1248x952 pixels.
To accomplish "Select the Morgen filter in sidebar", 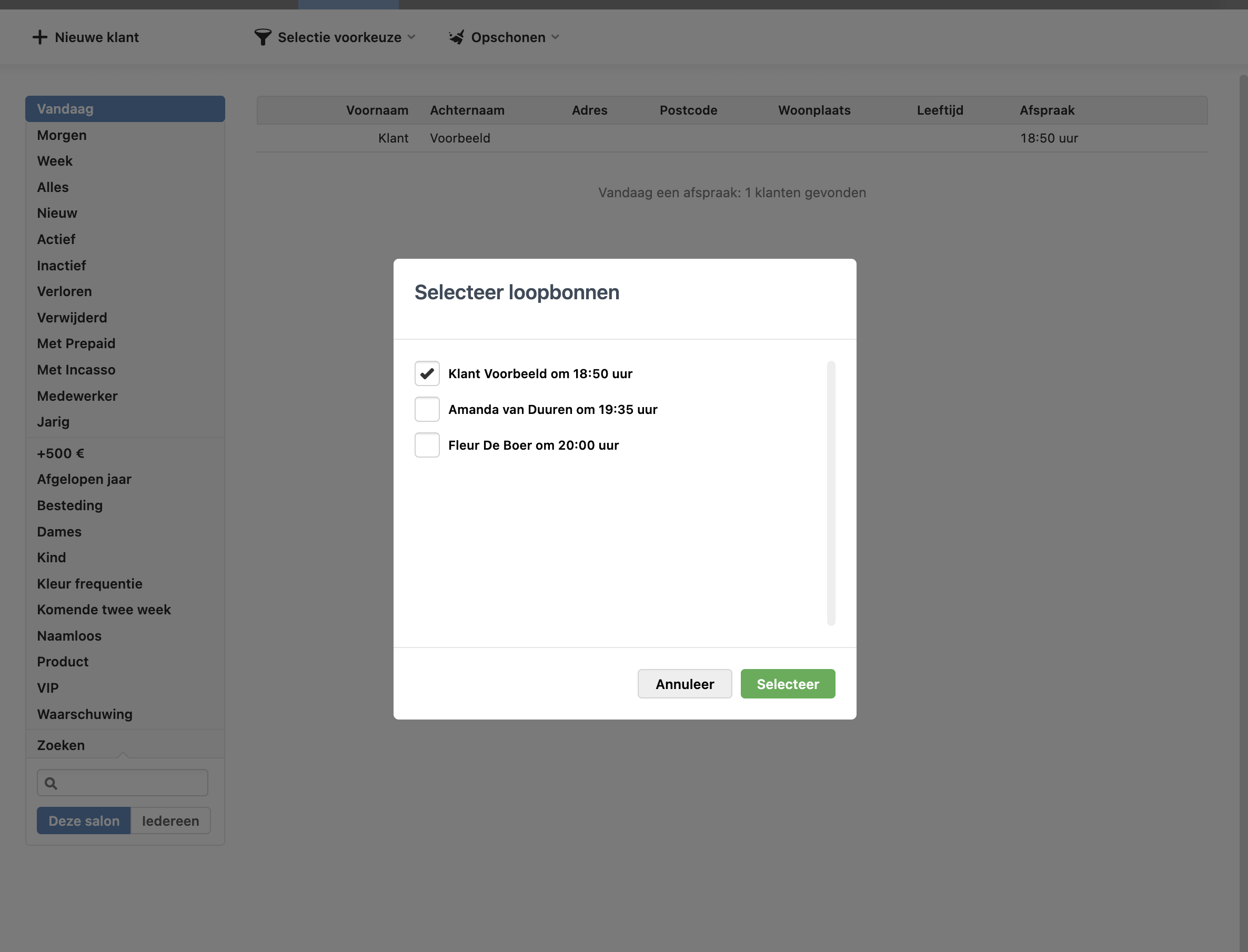I will 62,135.
